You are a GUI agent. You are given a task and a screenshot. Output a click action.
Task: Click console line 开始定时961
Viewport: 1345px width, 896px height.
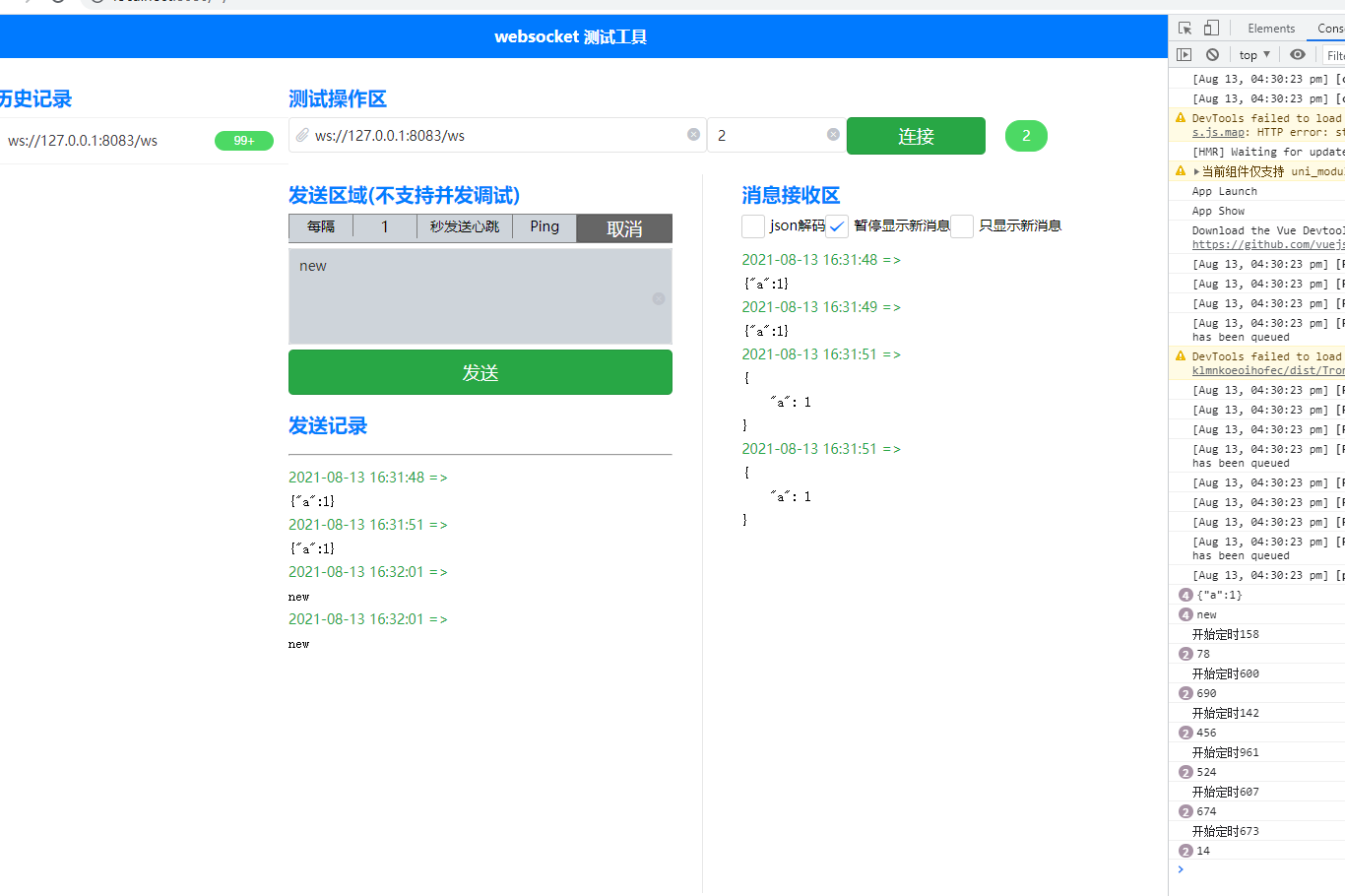(1226, 752)
